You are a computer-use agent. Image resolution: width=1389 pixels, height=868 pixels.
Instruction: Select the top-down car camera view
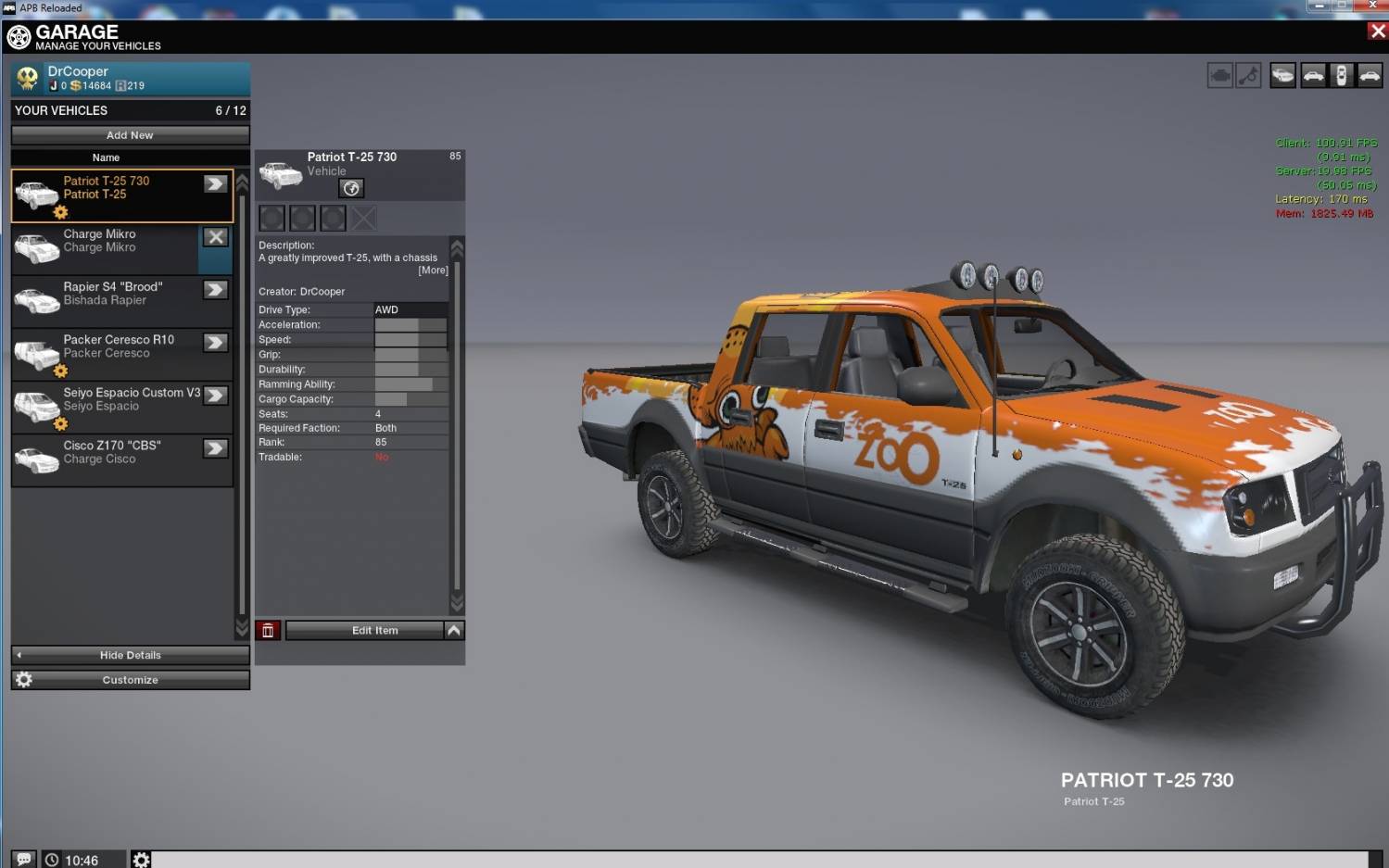tap(1341, 76)
